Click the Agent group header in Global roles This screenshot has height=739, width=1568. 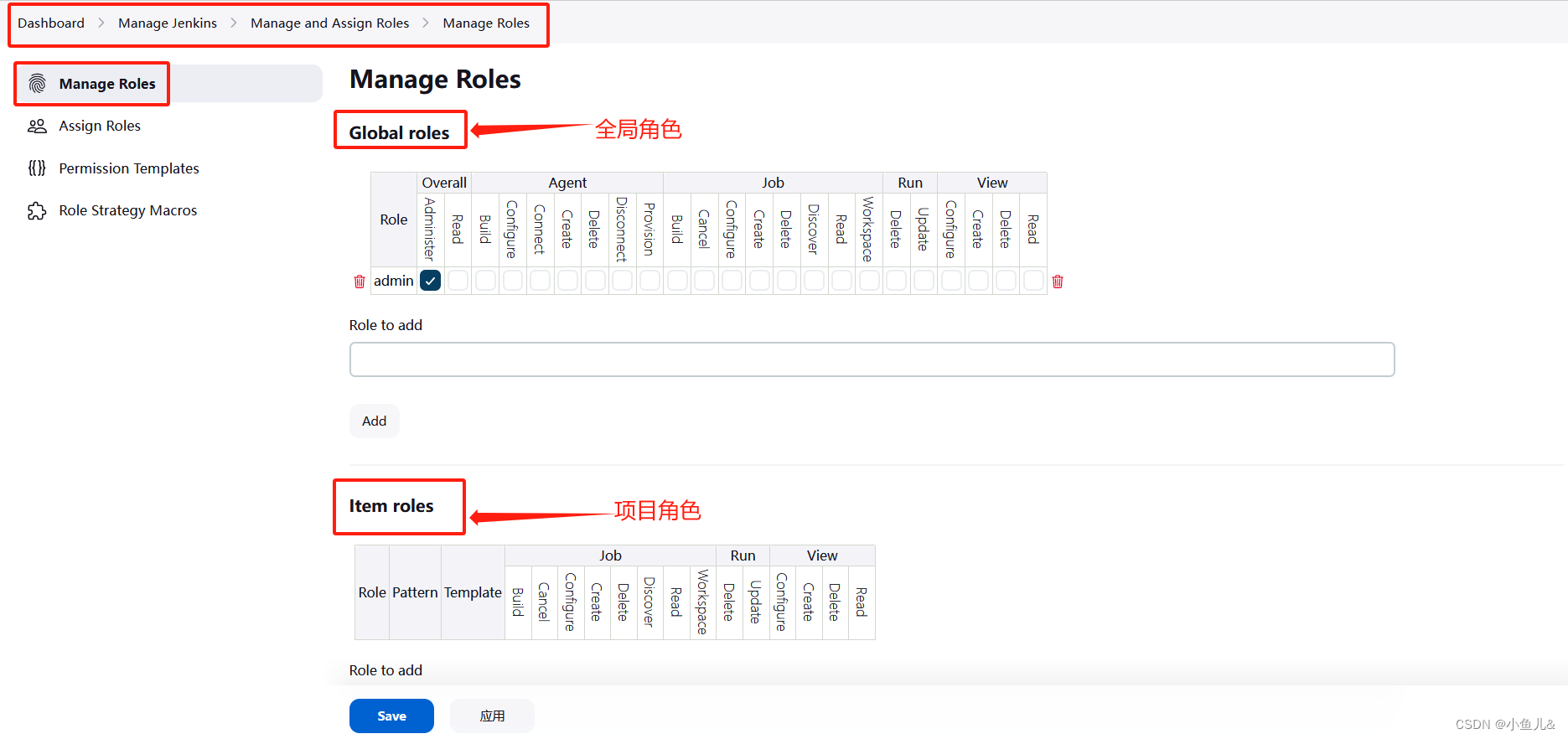[567, 183]
